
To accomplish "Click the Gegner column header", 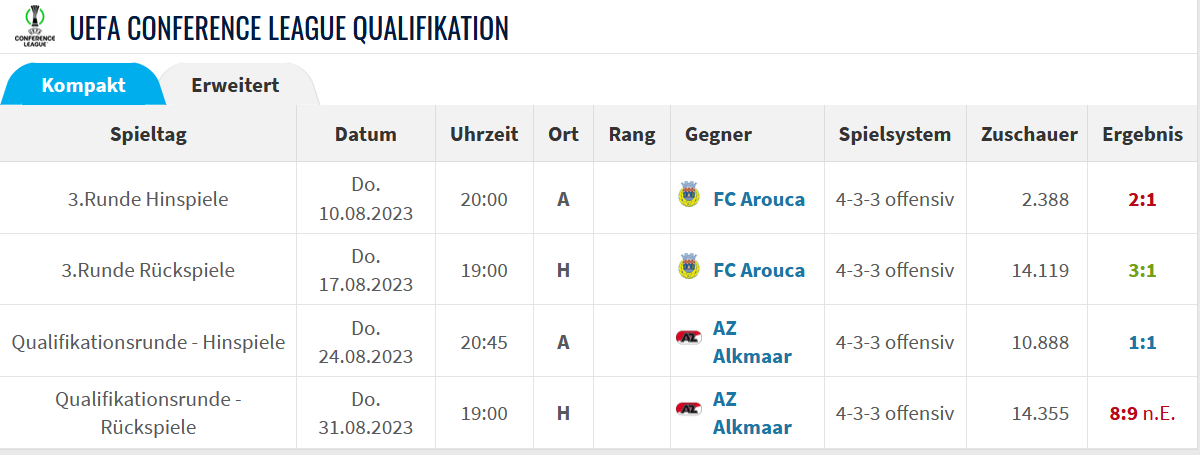I will [718, 134].
